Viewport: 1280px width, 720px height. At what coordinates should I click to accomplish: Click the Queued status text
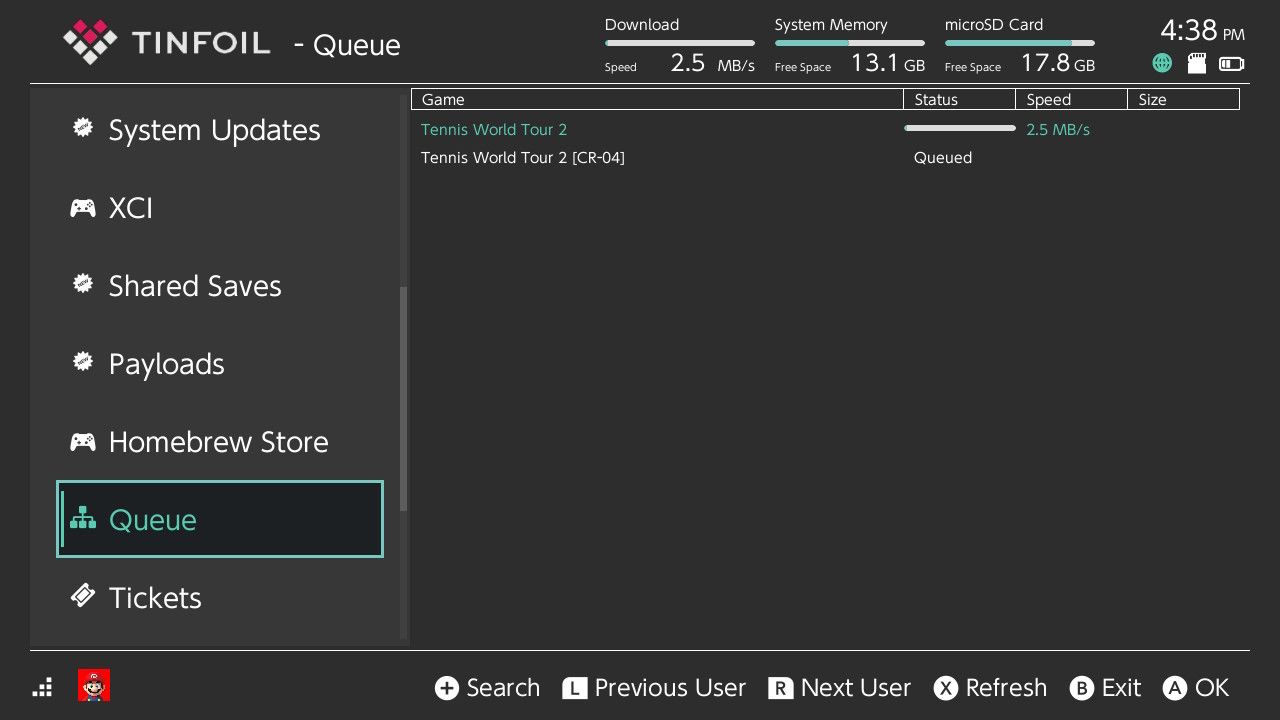943,157
